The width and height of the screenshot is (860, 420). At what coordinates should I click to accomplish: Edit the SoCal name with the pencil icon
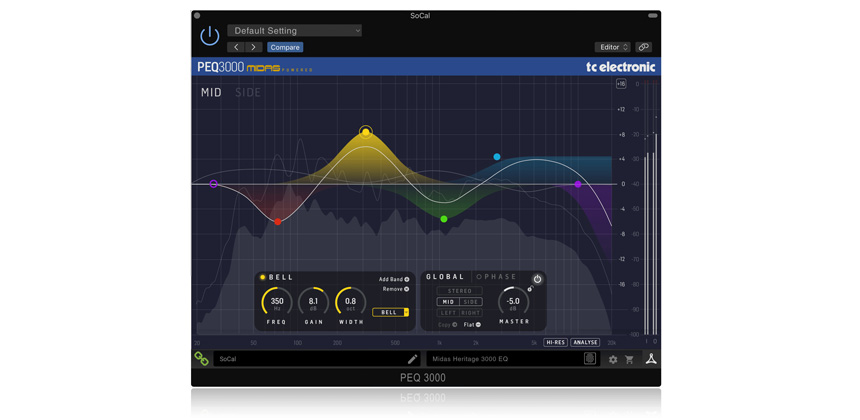(412, 359)
